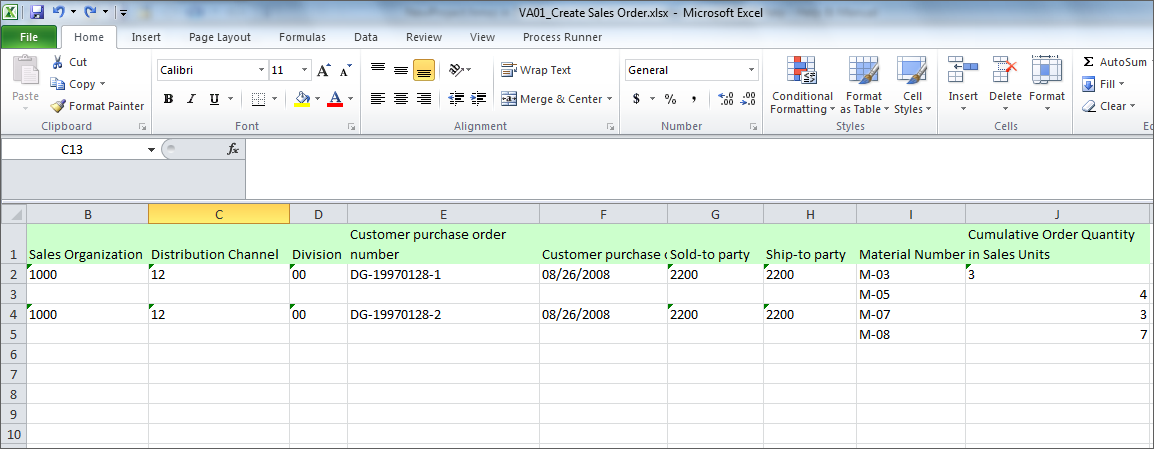1154x449 pixels.
Task: Open the font name Calibri dropdown
Action: 261,71
